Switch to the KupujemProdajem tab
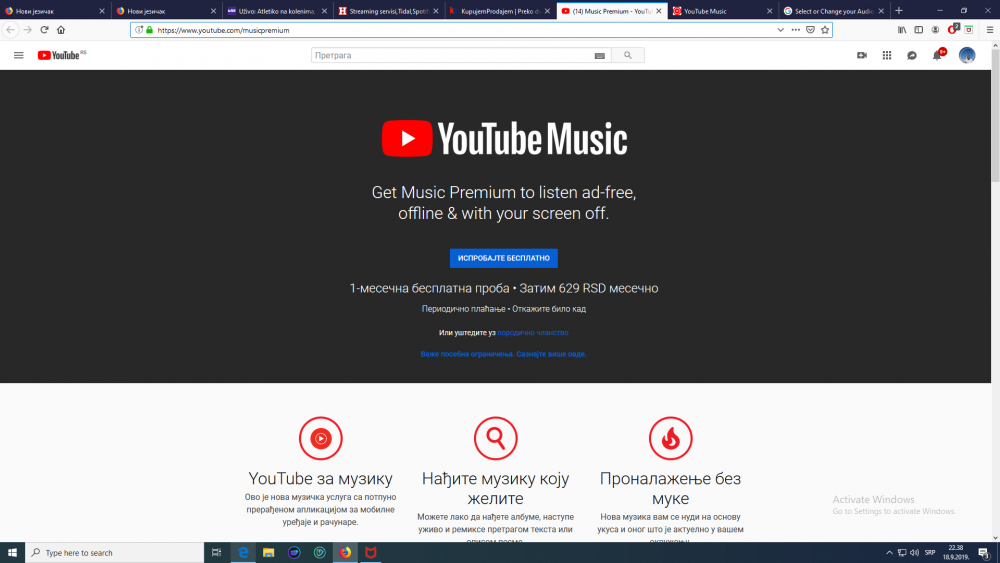 (x=499, y=11)
